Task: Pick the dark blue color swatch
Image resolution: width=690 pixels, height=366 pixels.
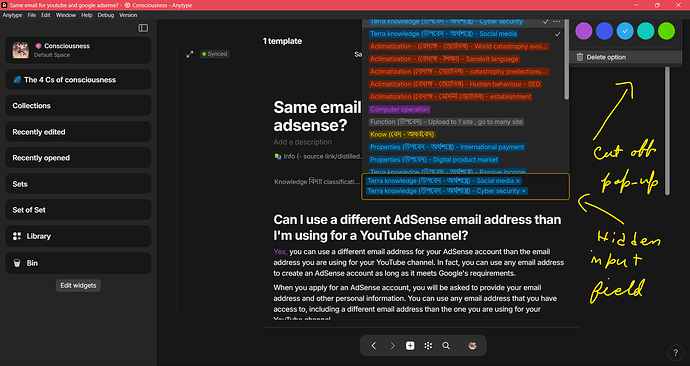Action: (604, 31)
